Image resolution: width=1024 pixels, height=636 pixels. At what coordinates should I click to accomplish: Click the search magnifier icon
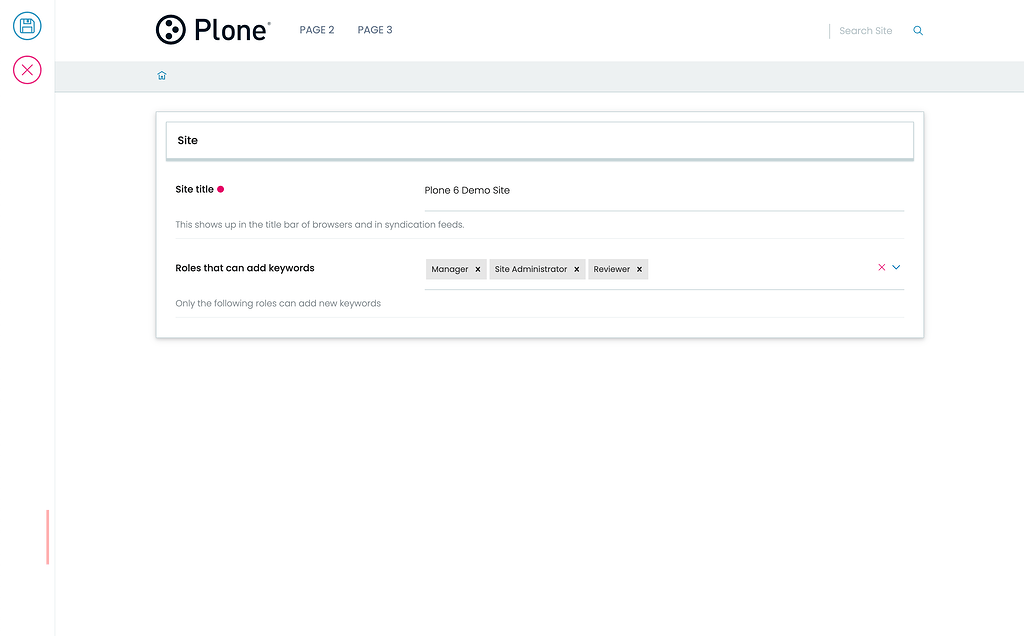(x=917, y=30)
